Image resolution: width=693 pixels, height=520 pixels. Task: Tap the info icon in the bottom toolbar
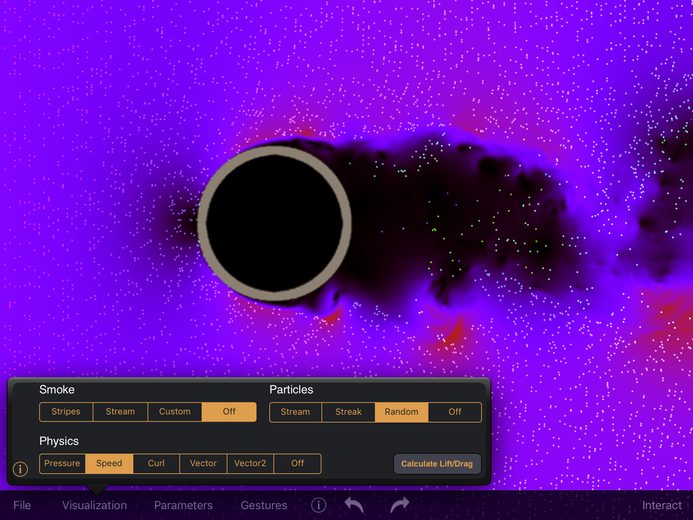318,505
